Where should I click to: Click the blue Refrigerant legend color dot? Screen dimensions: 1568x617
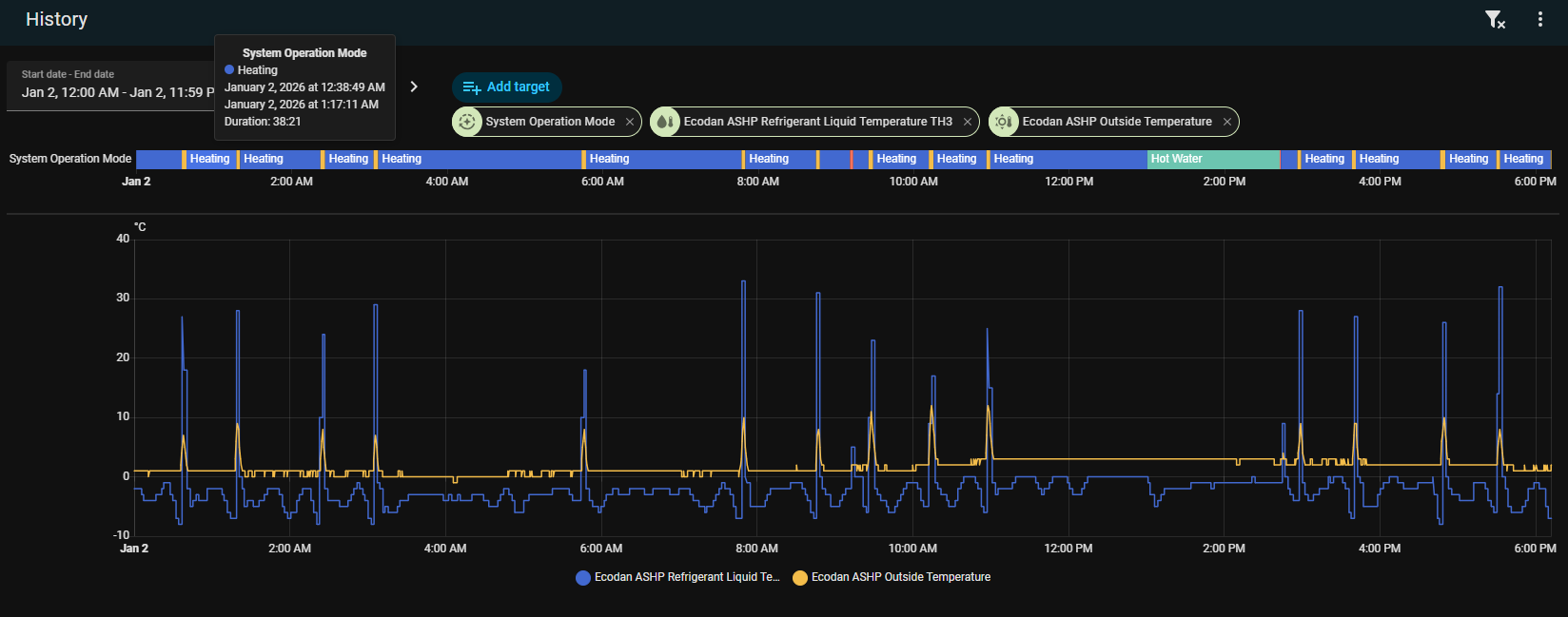pos(583,578)
